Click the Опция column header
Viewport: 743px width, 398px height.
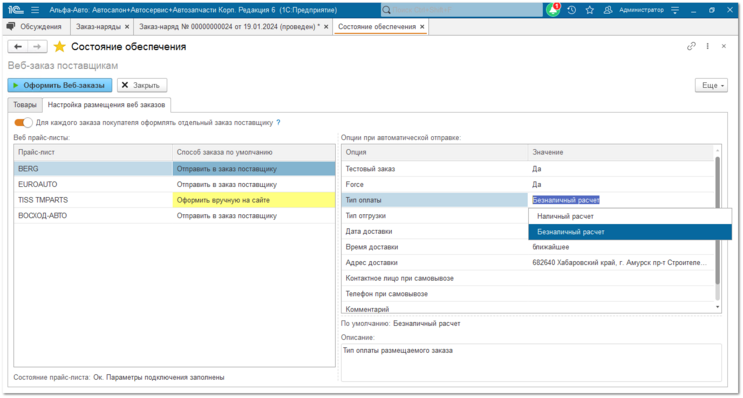tap(435, 153)
